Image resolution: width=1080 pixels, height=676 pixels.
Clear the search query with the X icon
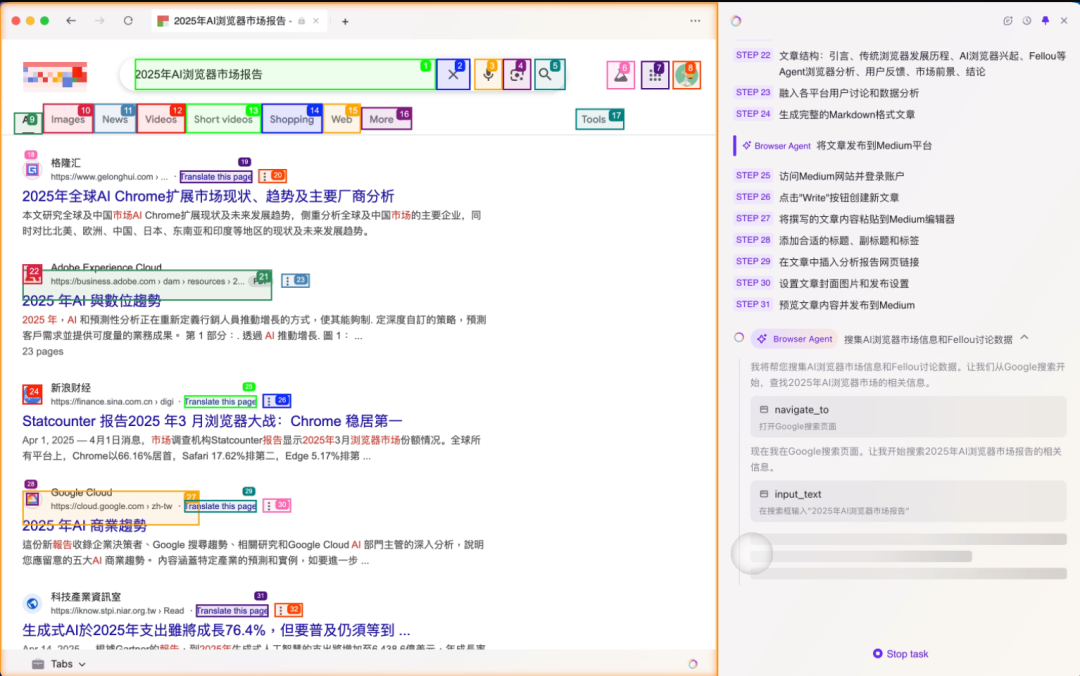click(x=453, y=74)
